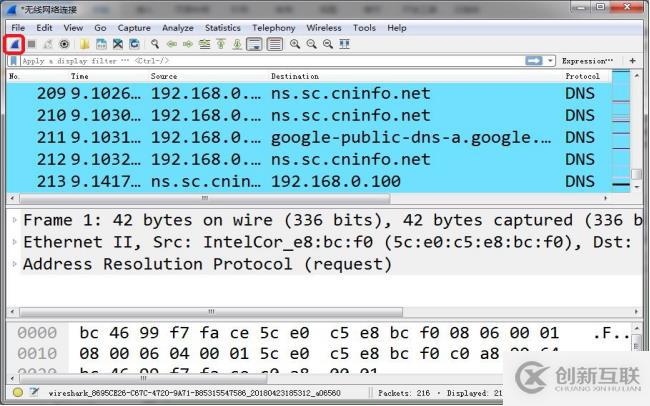Screen dimensions: 650x406
Task: Focus the display filter input field
Action: coord(272,61)
